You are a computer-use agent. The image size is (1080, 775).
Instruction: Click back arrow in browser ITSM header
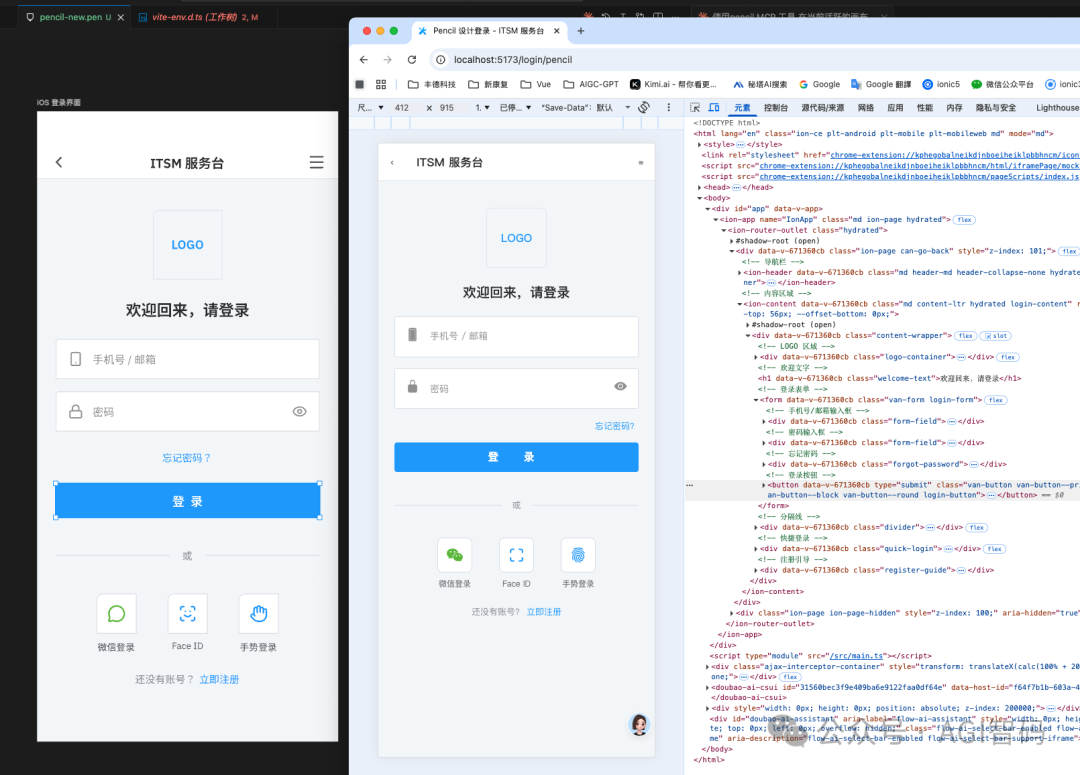(393, 163)
